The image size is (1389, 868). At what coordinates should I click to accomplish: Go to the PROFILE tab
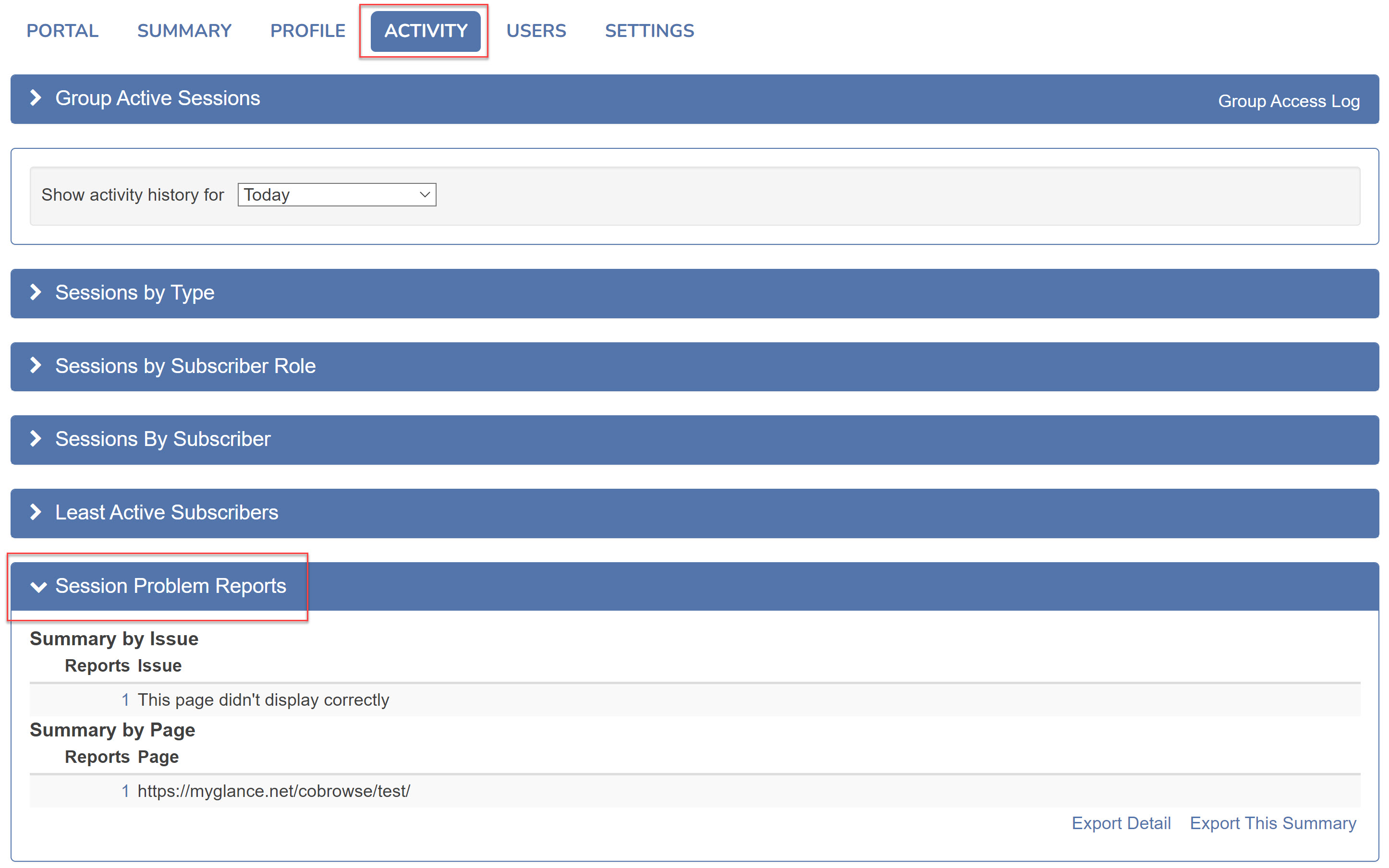pyautogui.click(x=307, y=30)
